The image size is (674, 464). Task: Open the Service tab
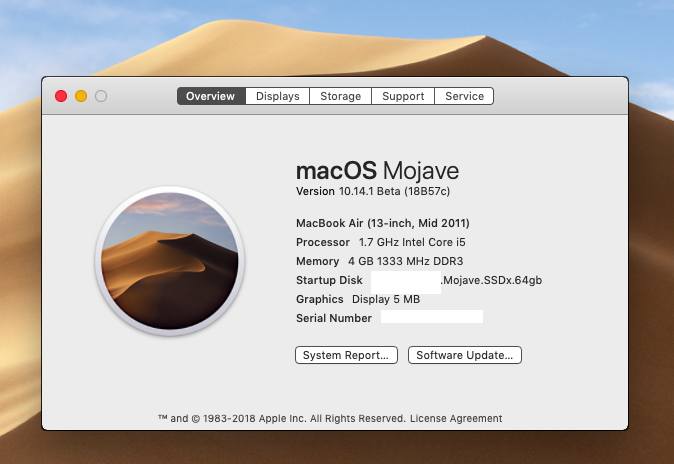pyautogui.click(x=464, y=96)
